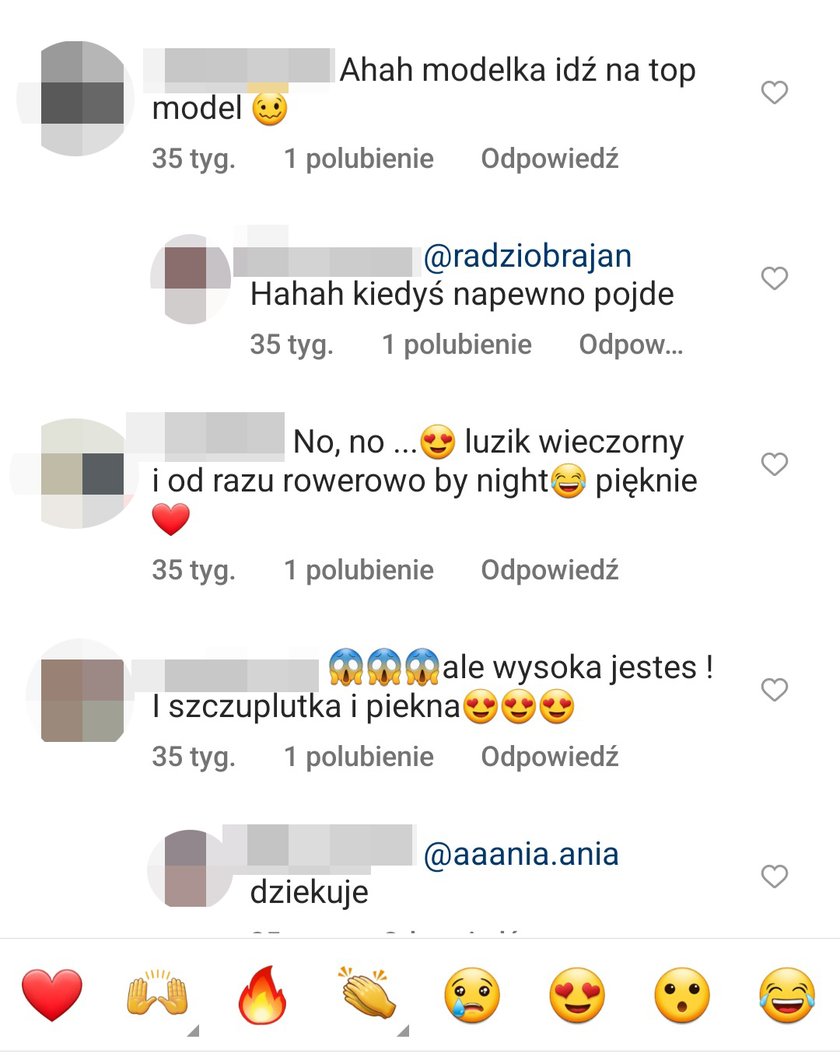Open the '1 polubienie' count under 'luzik wieczorny' comment
The height and width of the screenshot is (1060, 840).
[359, 571]
